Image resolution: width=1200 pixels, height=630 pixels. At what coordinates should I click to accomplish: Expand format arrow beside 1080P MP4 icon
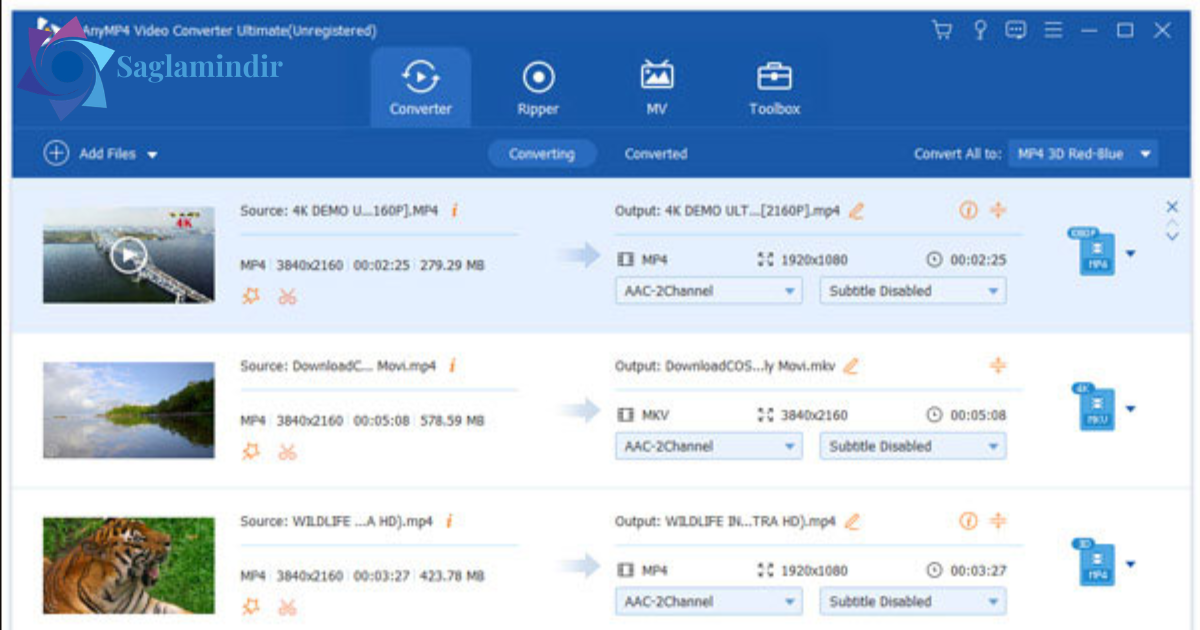tap(1130, 254)
